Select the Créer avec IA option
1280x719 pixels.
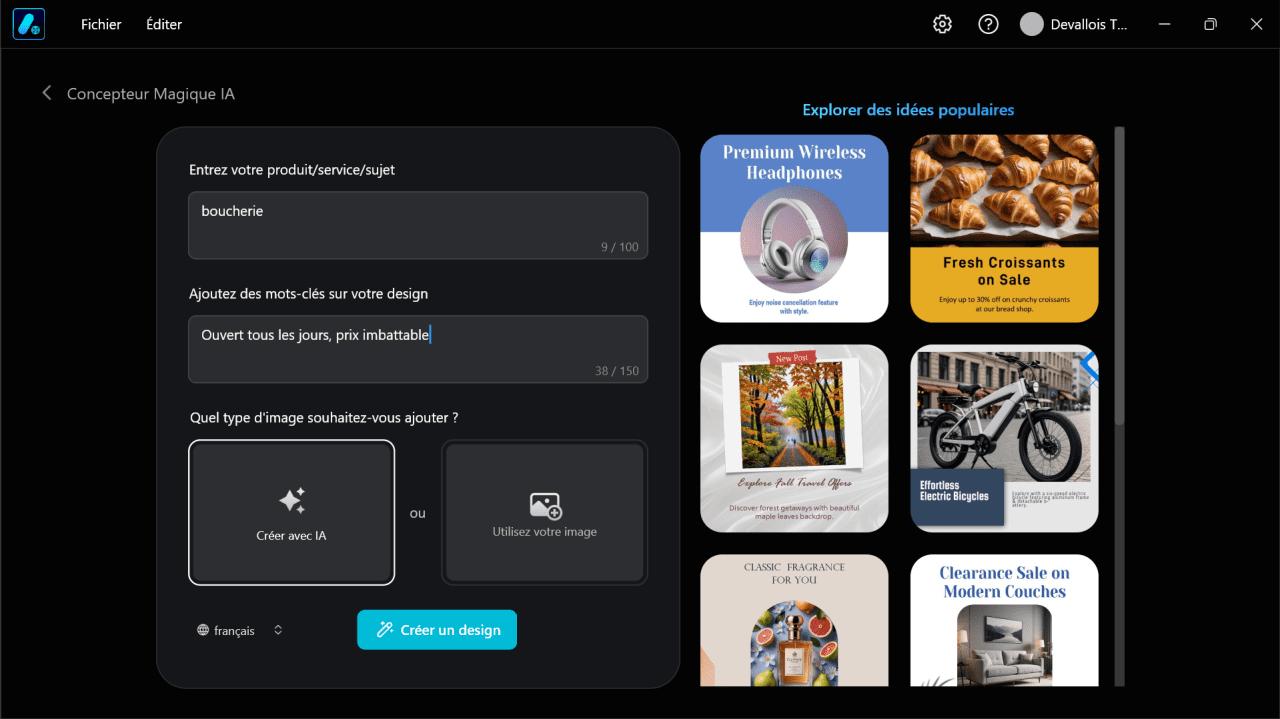pyautogui.click(x=291, y=512)
